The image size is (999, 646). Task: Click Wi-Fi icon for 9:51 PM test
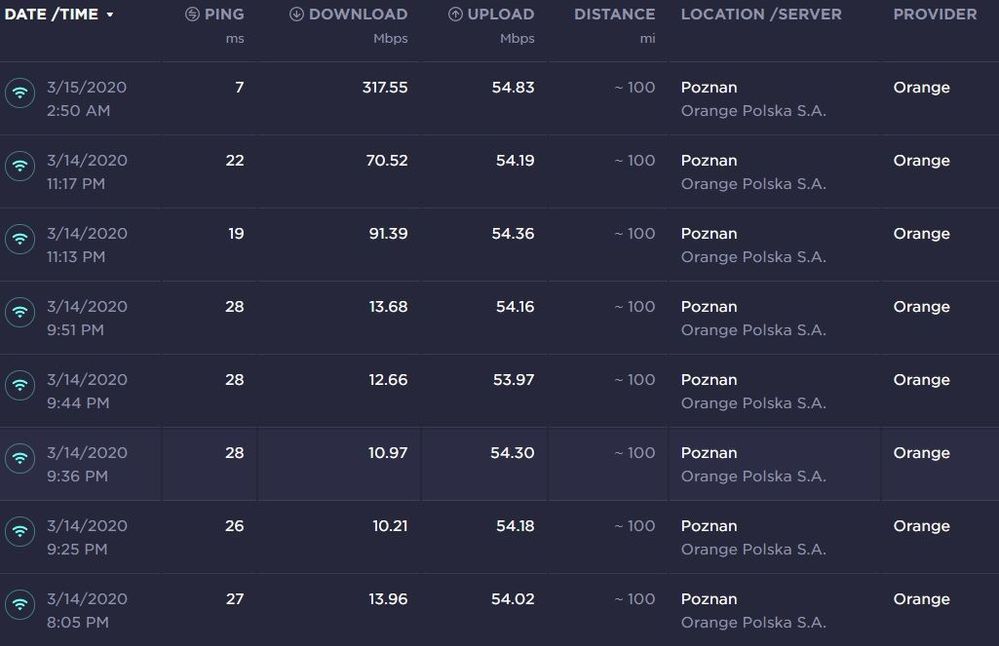click(20, 312)
